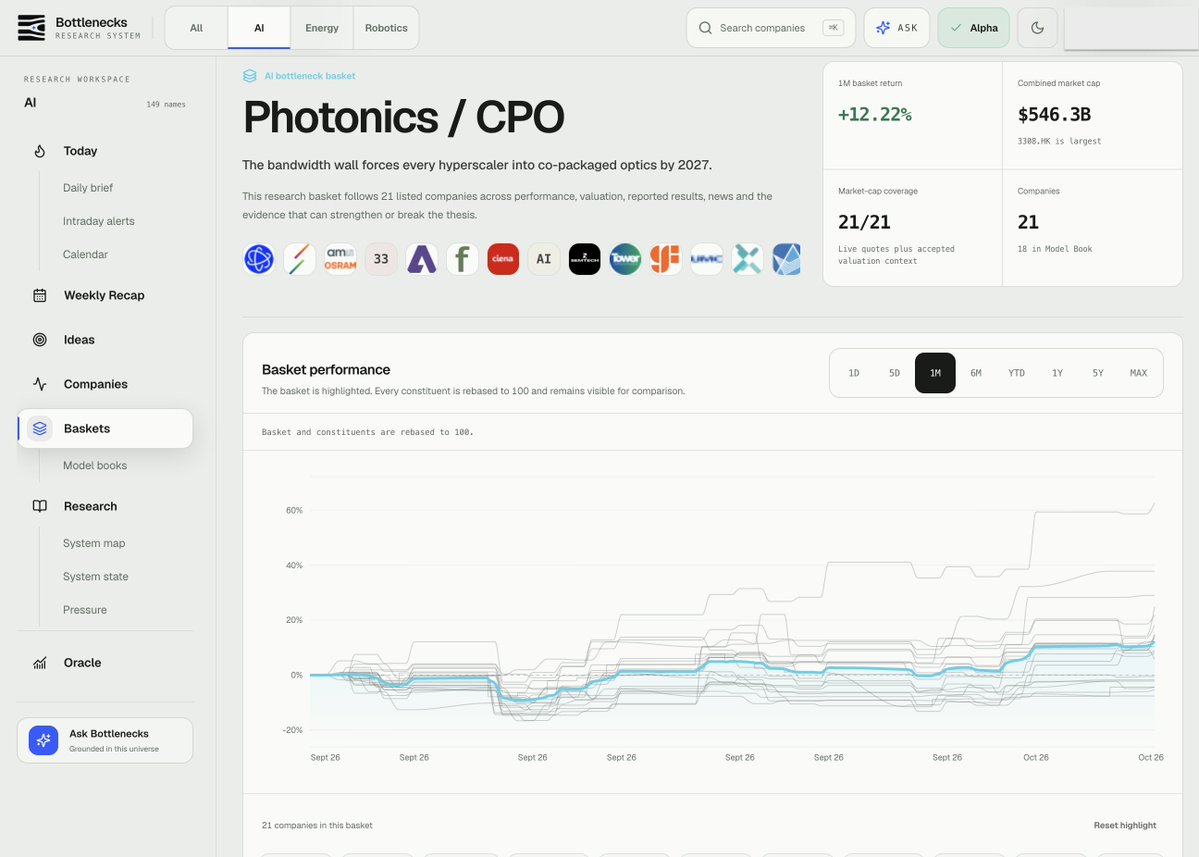Select the 5D chart range
Viewport: 1199px width, 857px height.
tap(894, 373)
